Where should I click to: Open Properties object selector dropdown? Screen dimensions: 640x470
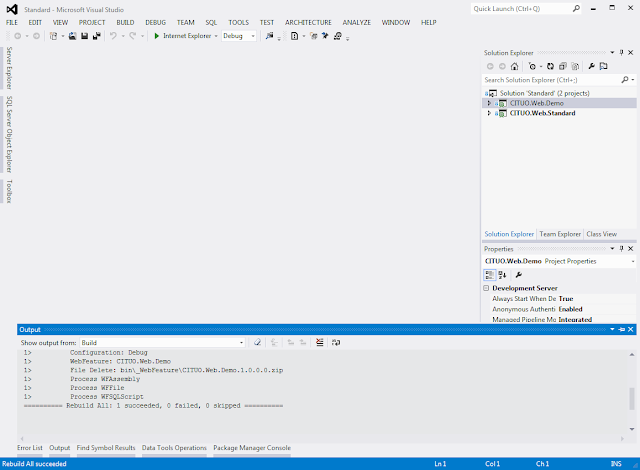633,261
